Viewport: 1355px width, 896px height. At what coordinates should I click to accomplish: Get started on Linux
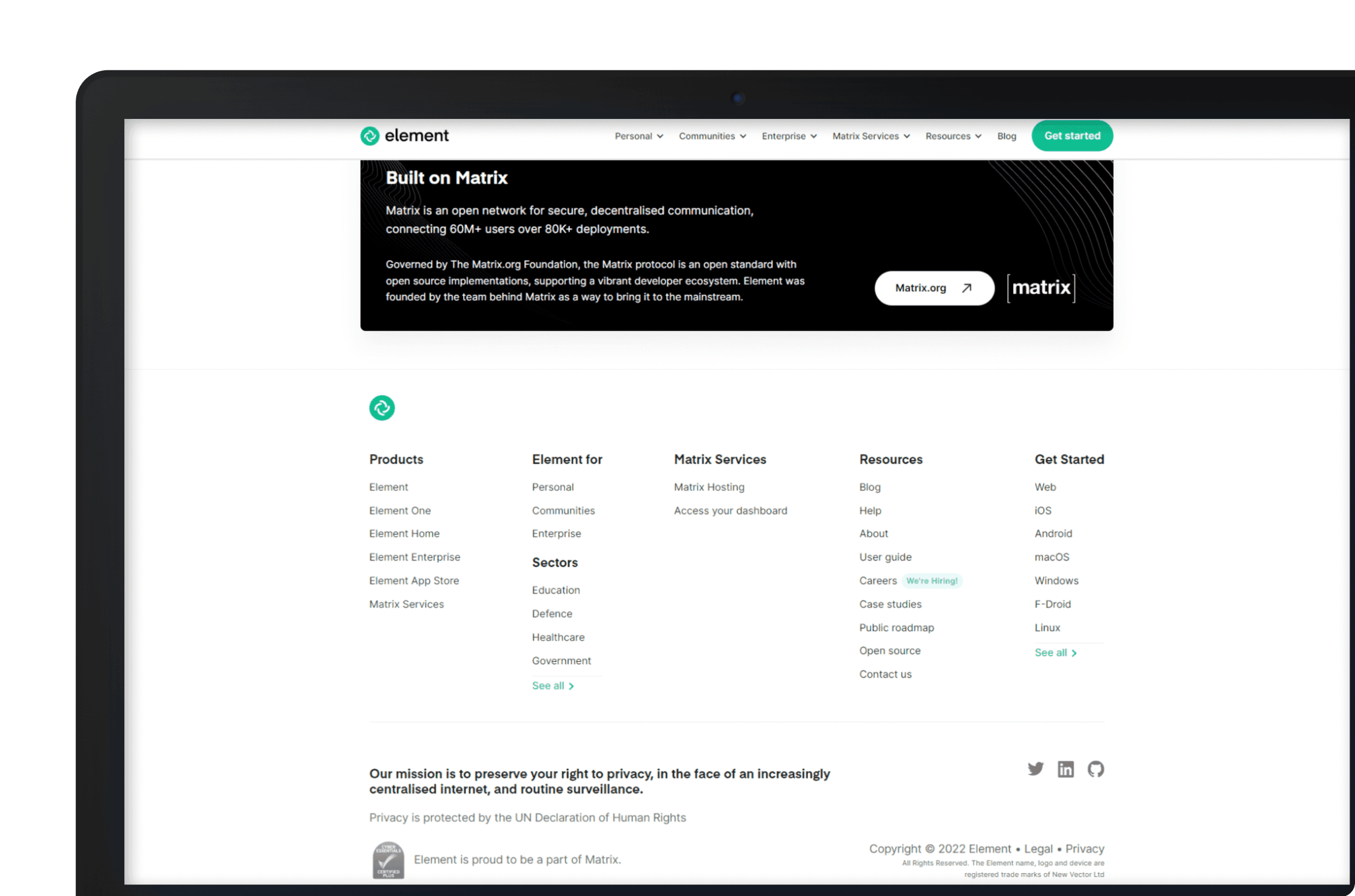(x=1047, y=628)
